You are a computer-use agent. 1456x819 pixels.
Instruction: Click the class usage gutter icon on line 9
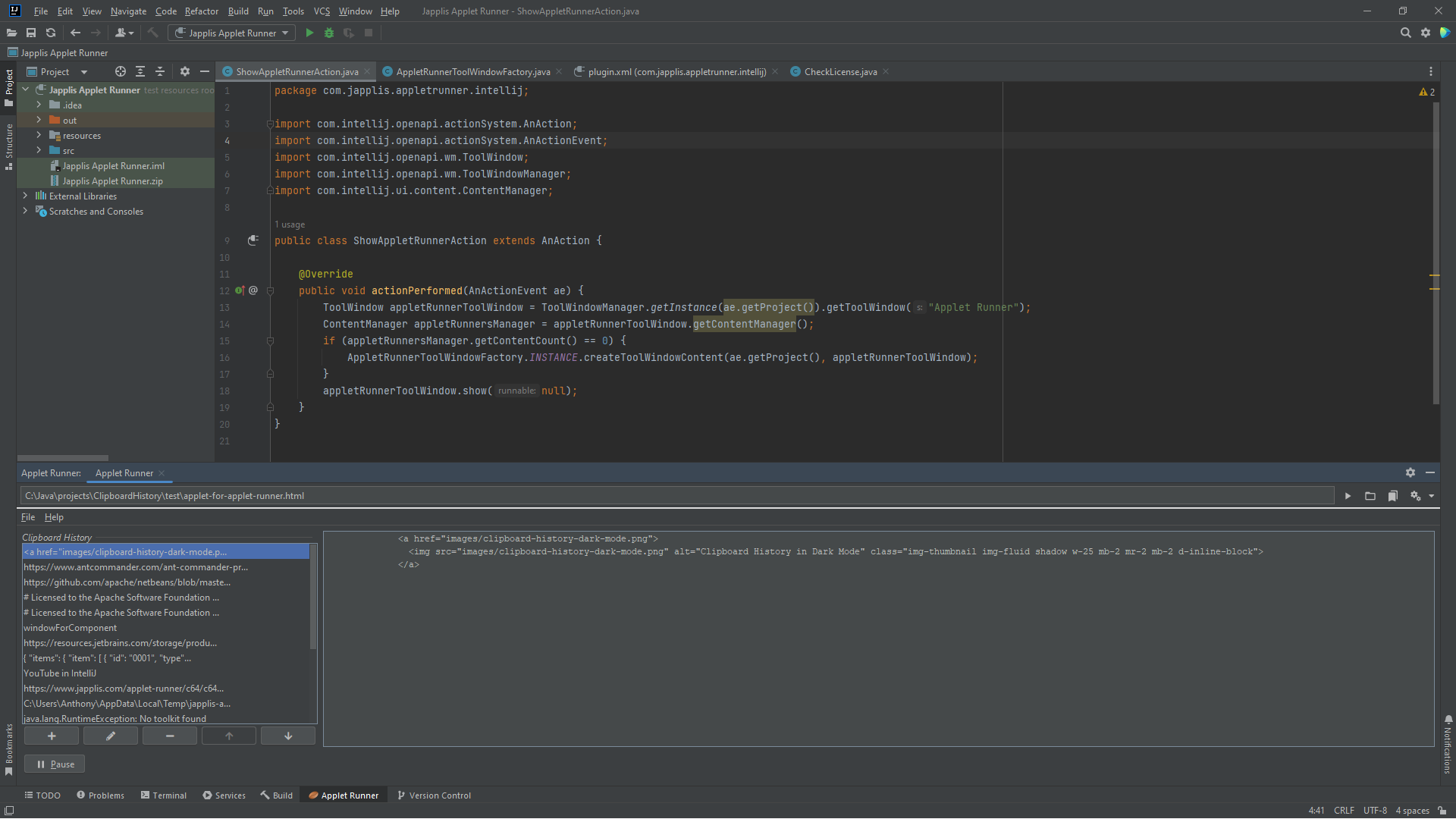[253, 240]
